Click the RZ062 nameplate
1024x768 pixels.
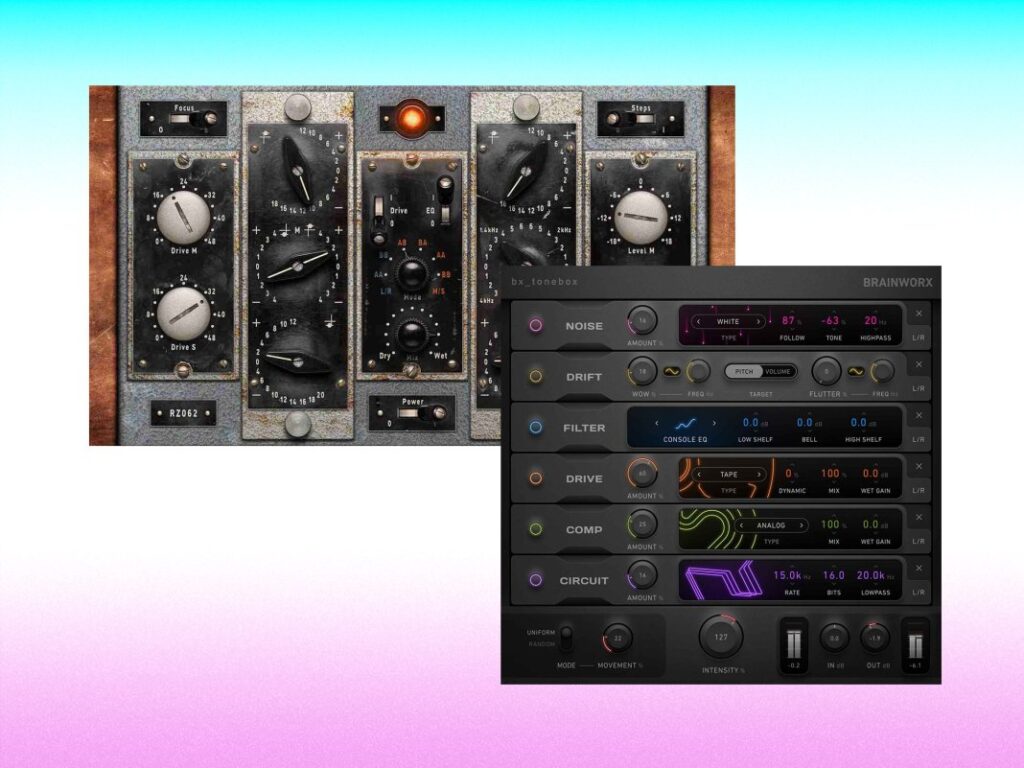[184, 413]
